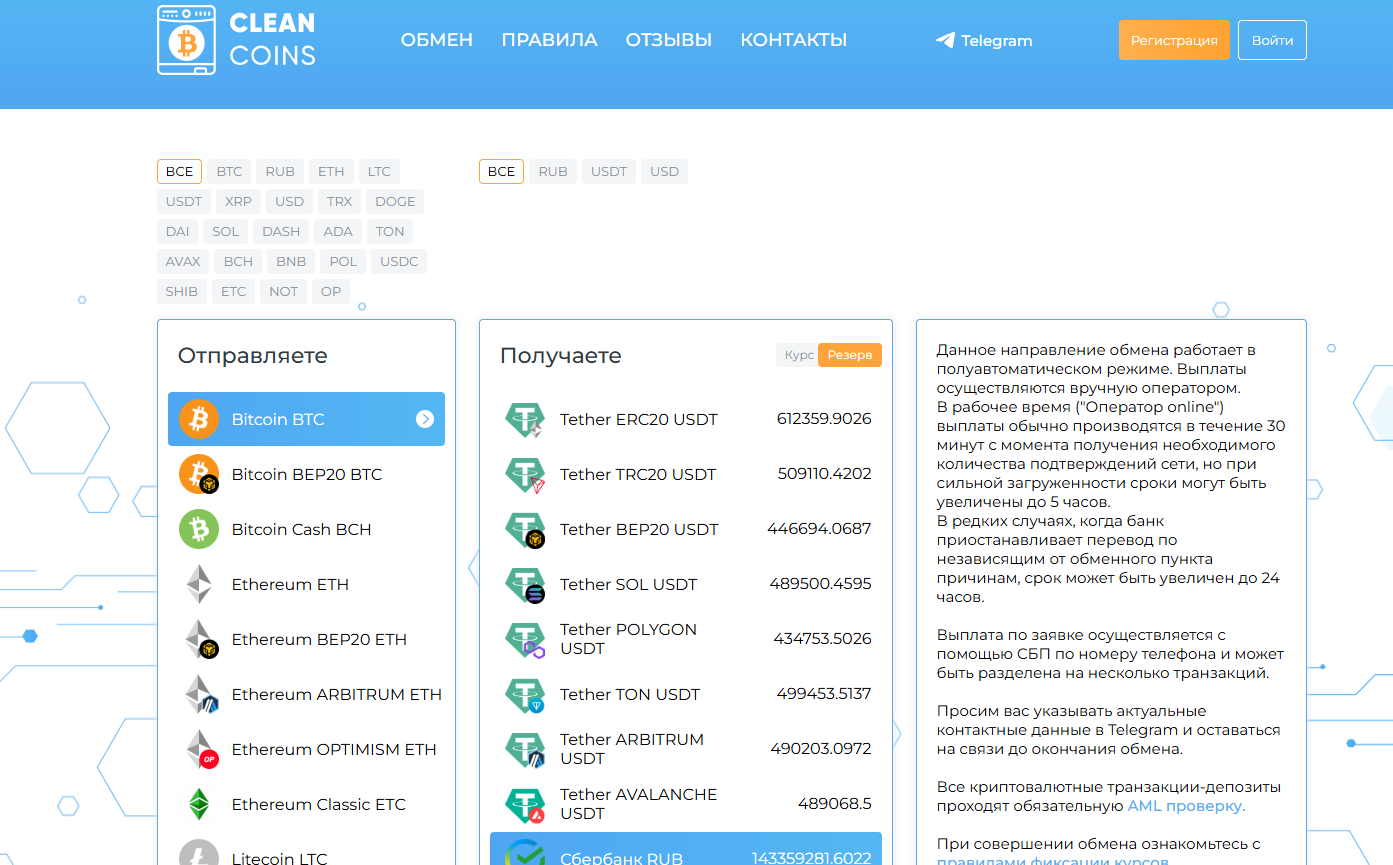Viewport: 1393px width, 865px height.
Task: Click the Tether SOL USDT icon
Action: click(525, 584)
